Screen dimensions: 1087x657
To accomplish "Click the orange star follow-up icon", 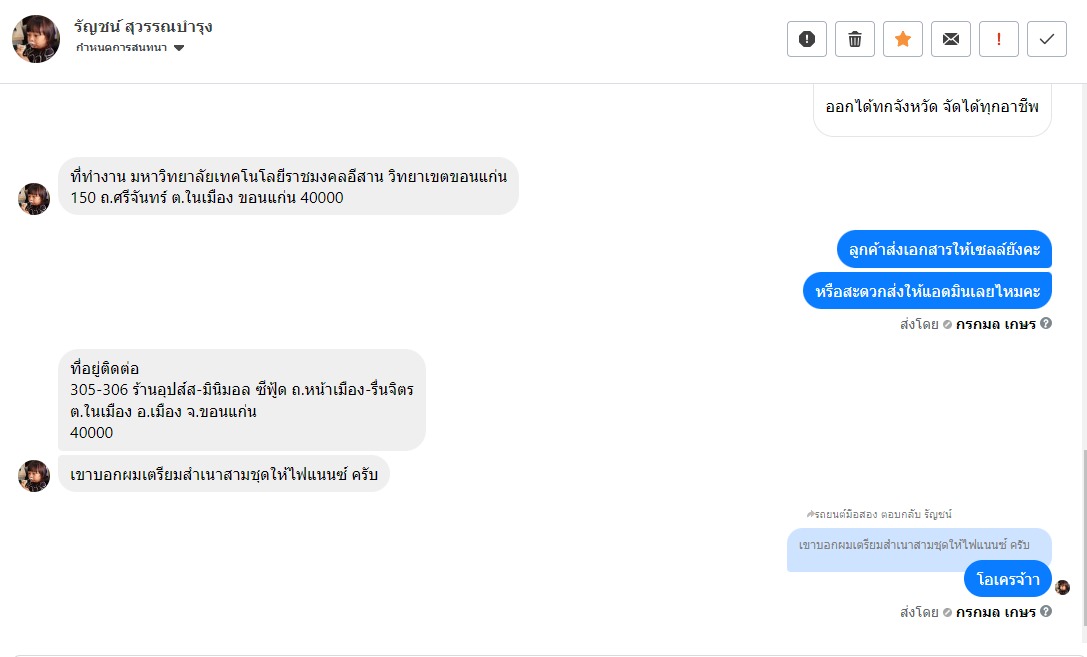I will click(x=903, y=39).
